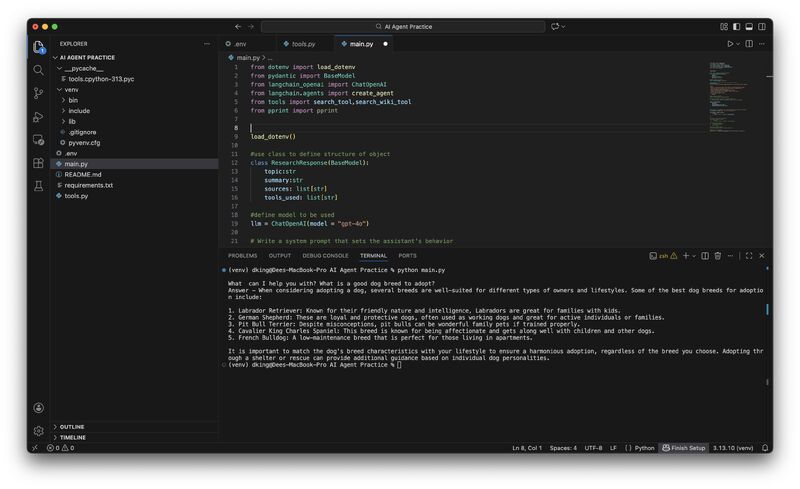
Task: Select the main.py editor tab
Action: point(364,44)
